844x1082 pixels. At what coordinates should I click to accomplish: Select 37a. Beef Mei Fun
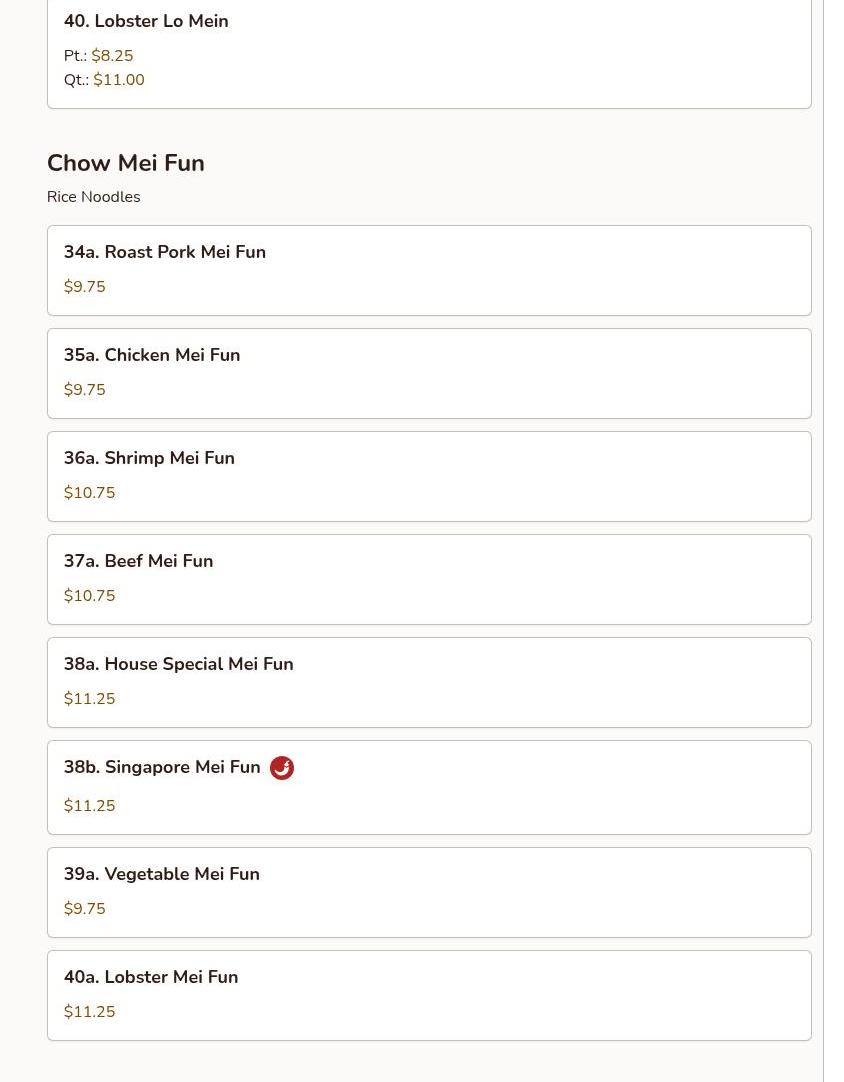click(138, 561)
